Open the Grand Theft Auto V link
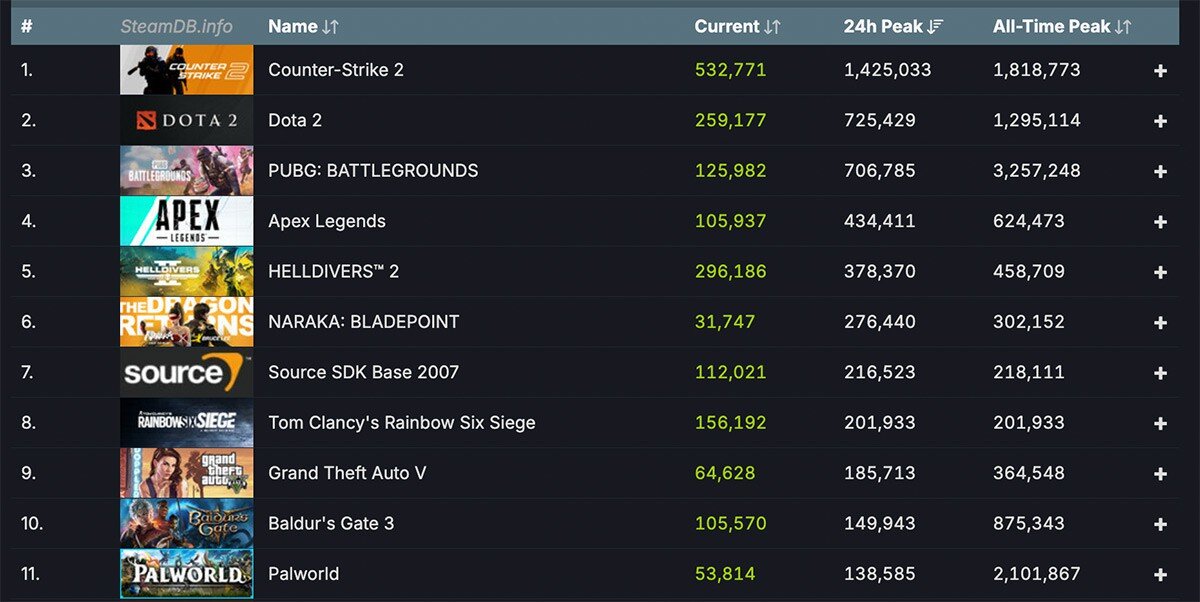1200x602 pixels. pos(347,473)
